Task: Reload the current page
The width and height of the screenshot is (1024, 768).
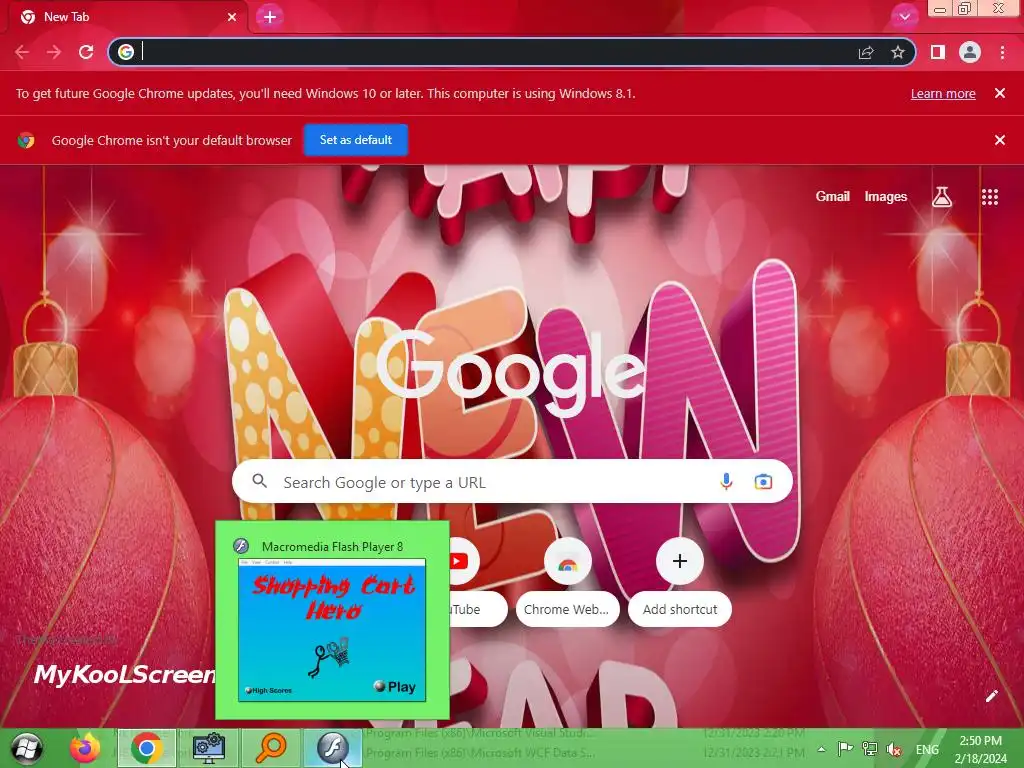Action: 86,52
